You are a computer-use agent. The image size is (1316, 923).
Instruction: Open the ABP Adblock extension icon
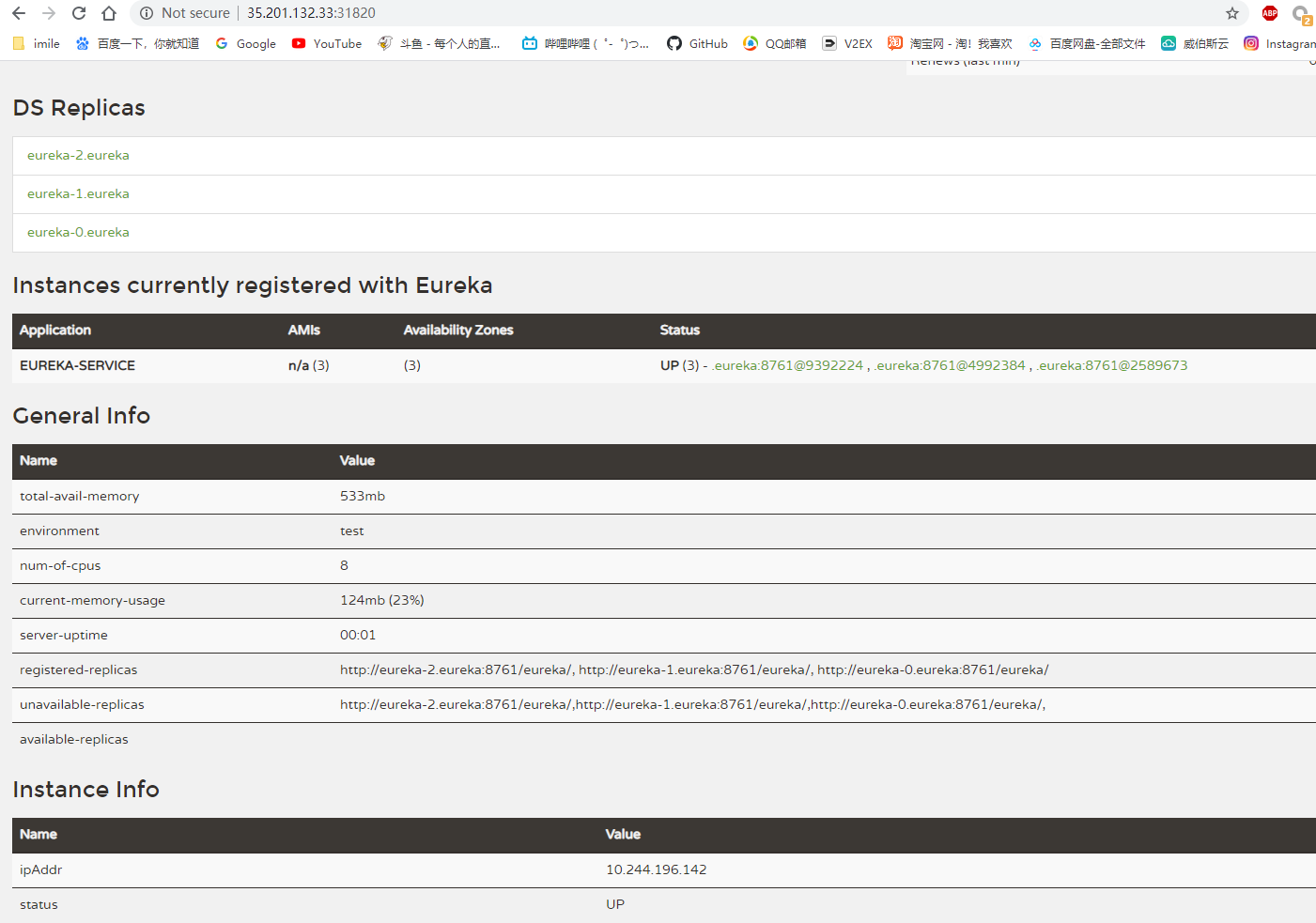pos(1270,13)
